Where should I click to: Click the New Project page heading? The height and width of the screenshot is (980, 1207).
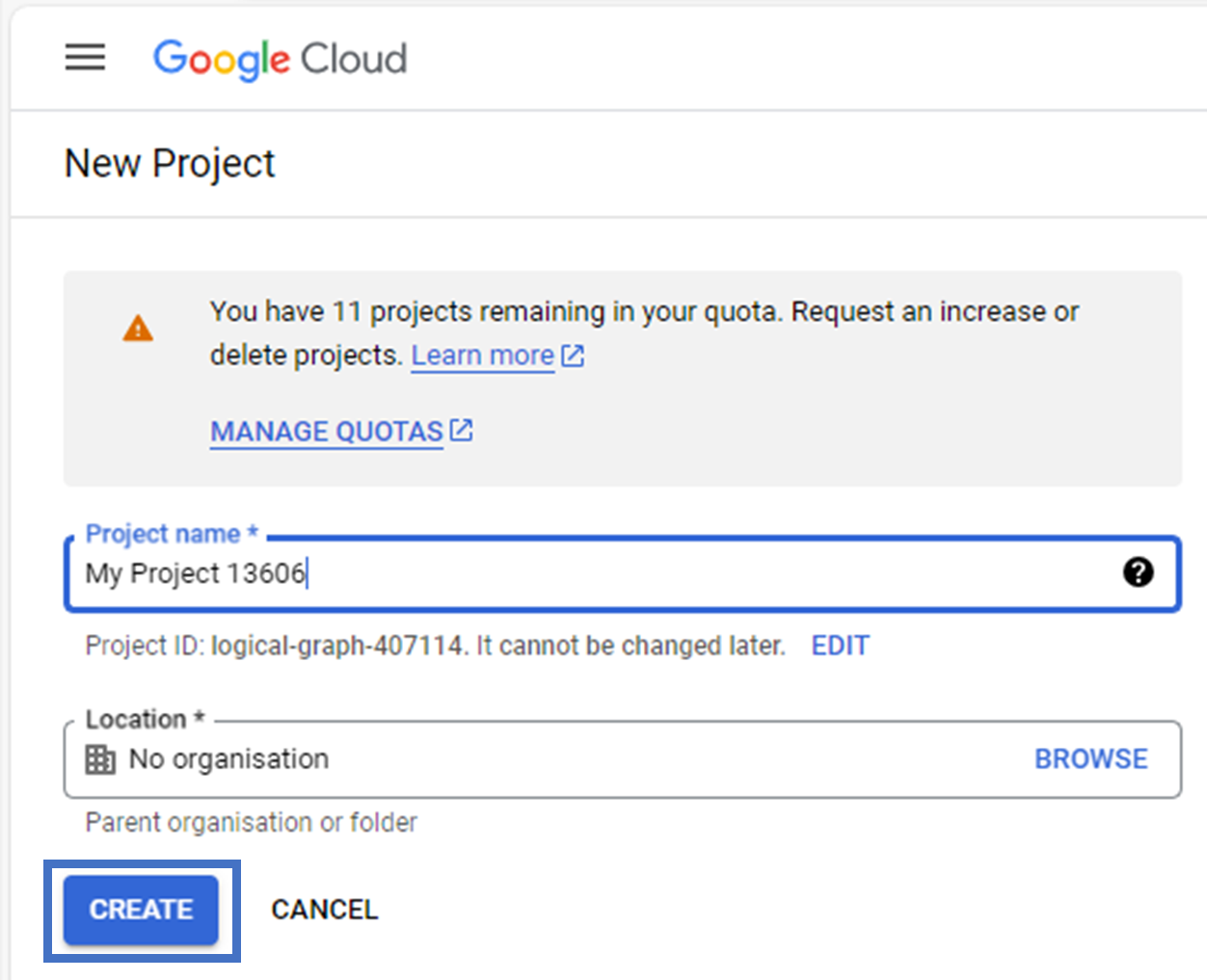(x=169, y=163)
